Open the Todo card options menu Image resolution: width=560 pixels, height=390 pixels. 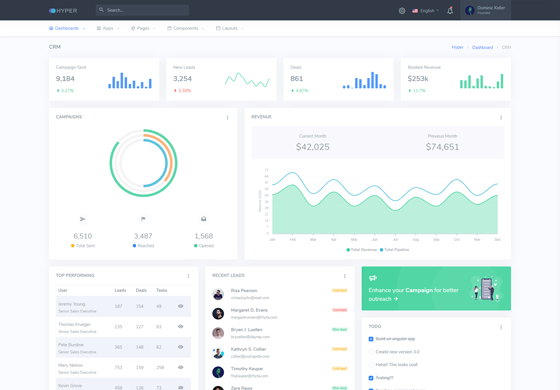pos(501,327)
